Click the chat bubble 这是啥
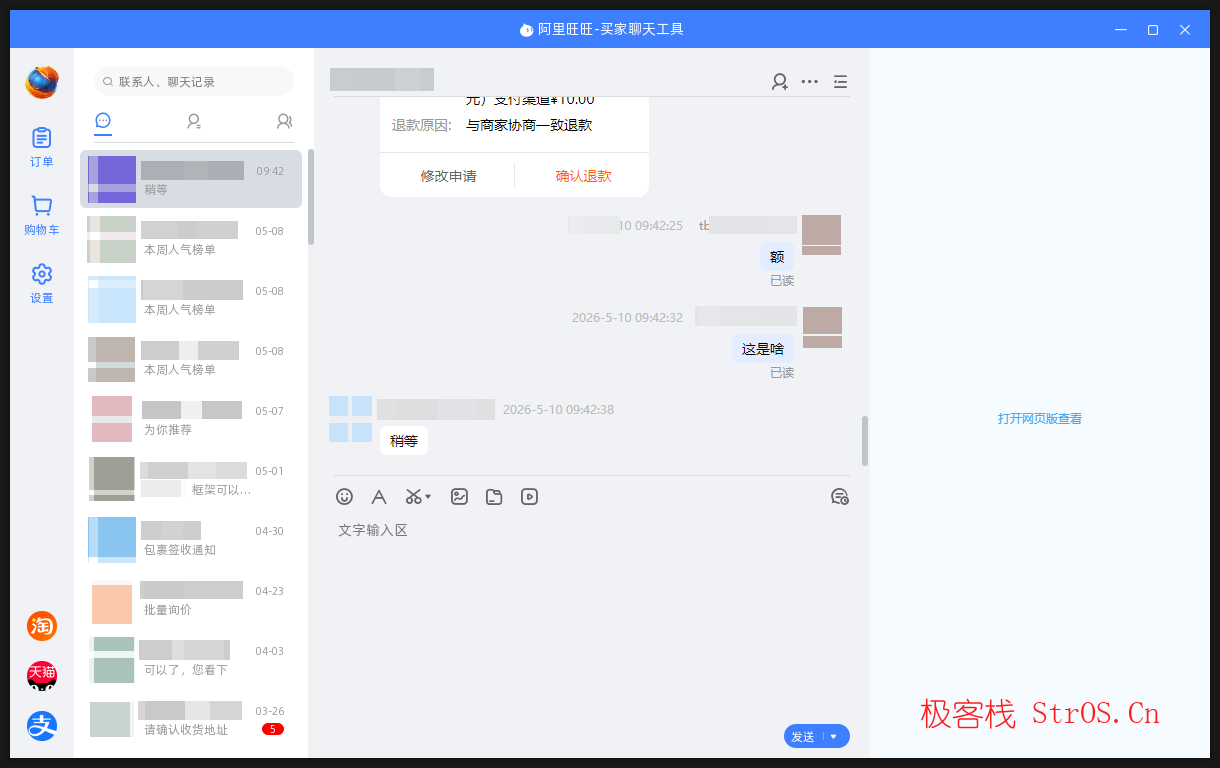1220x768 pixels. [763, 349]
